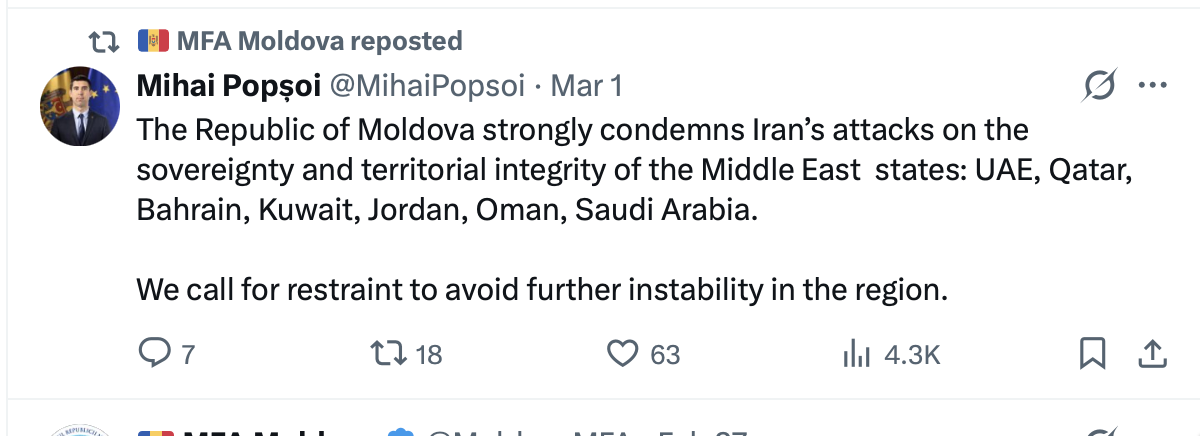
Task: Visit the Mihai Popșoi display name link
Action: coord(228,87)
